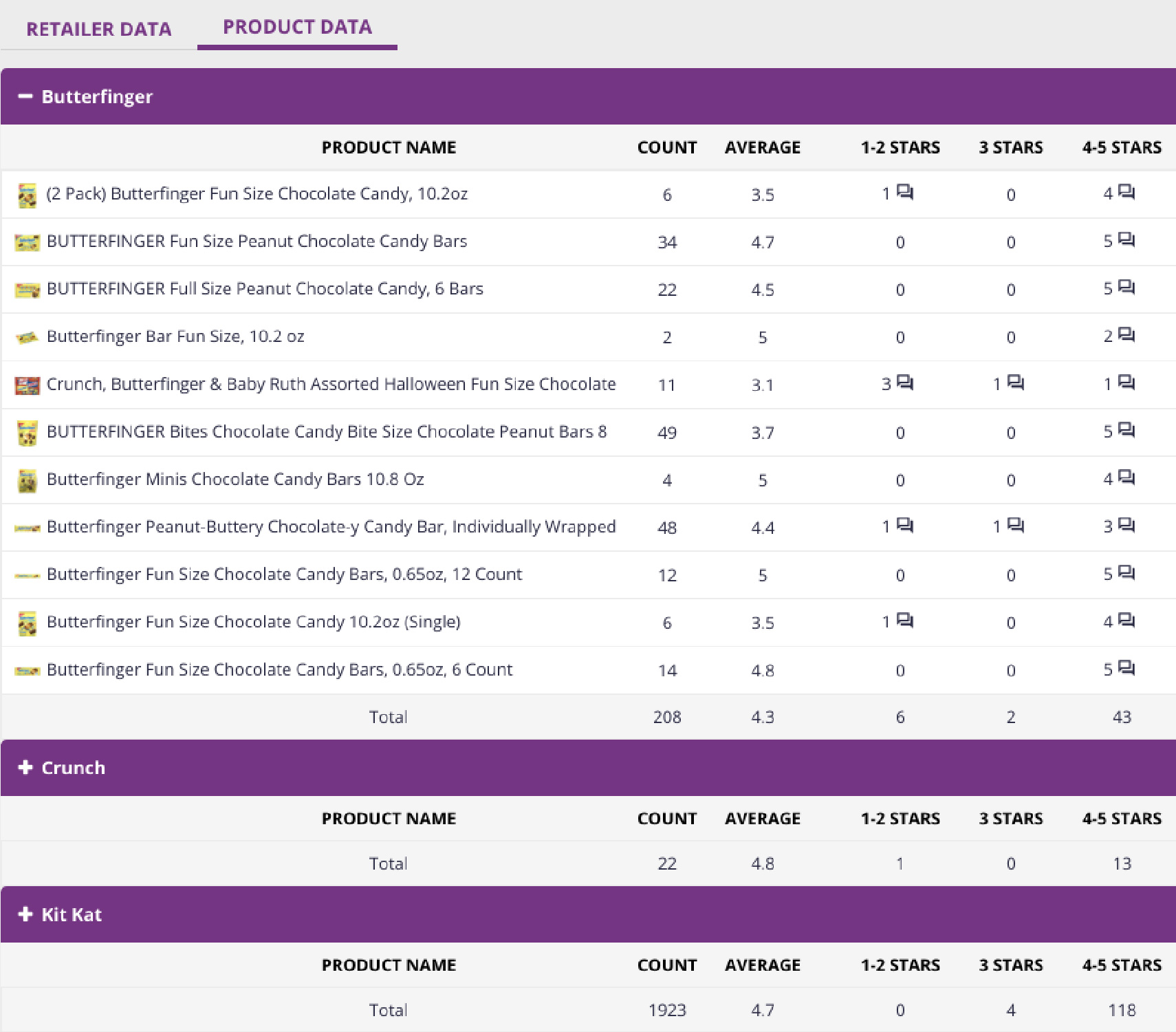1176x1032 pixels.
Task: Select Butterfinger Peanut-Buttery Individually Wrapped row name
Action: pos(331,526)
